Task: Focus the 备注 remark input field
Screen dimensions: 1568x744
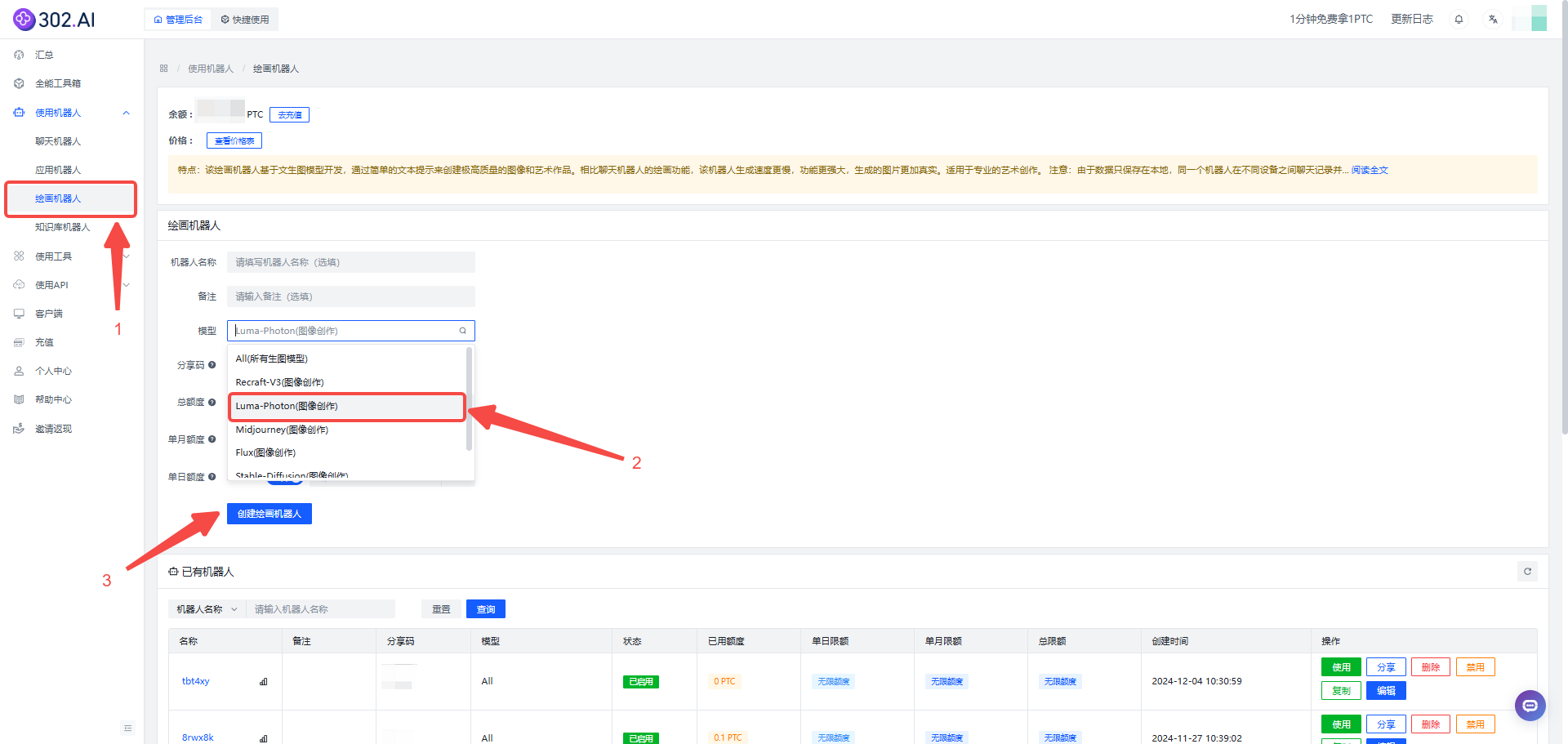Action: pyautogui.click(x=350, y=296)
